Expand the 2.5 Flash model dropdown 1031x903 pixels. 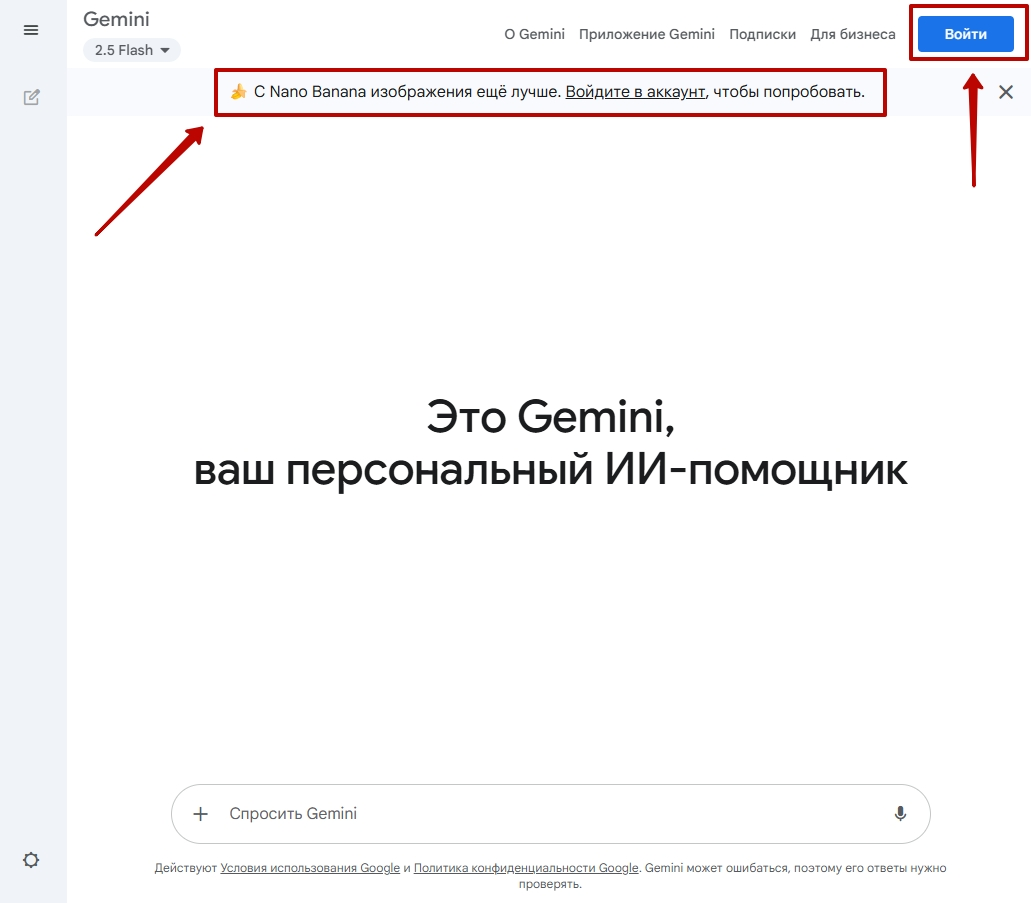[x=132, y=50]
